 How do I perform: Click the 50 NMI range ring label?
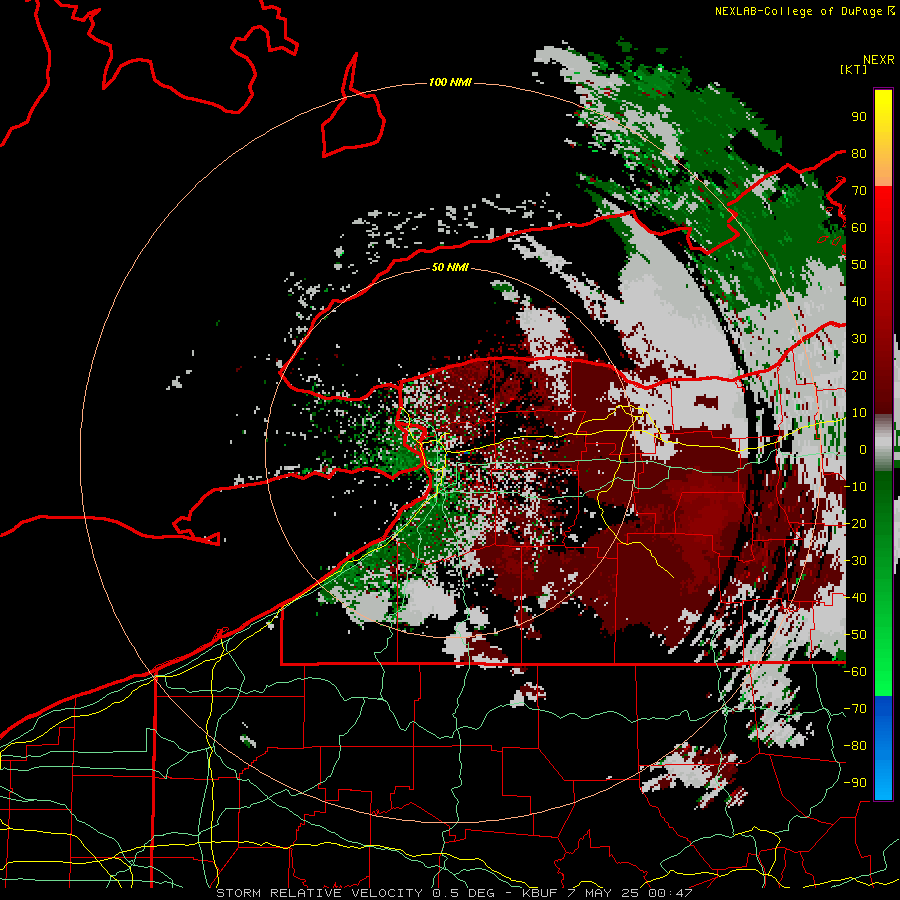[x=450, y=267]
